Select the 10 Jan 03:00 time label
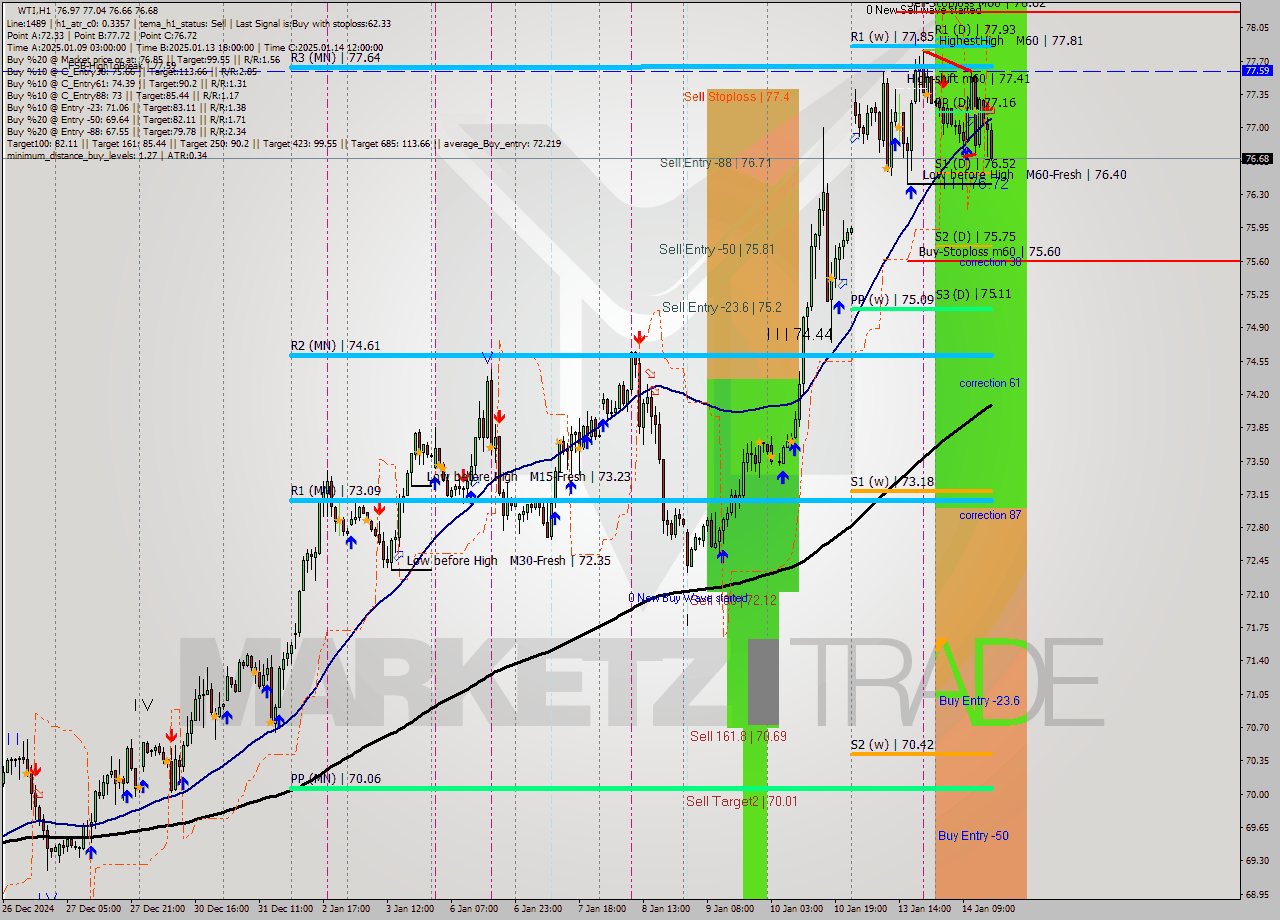This screenshot has height=920, width=1280. (x=795, y=909)
